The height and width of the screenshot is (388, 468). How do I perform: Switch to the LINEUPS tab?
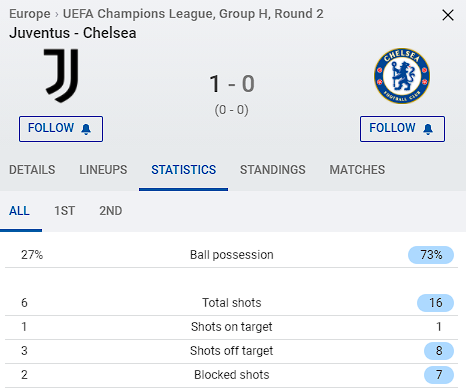pos(103,170)
